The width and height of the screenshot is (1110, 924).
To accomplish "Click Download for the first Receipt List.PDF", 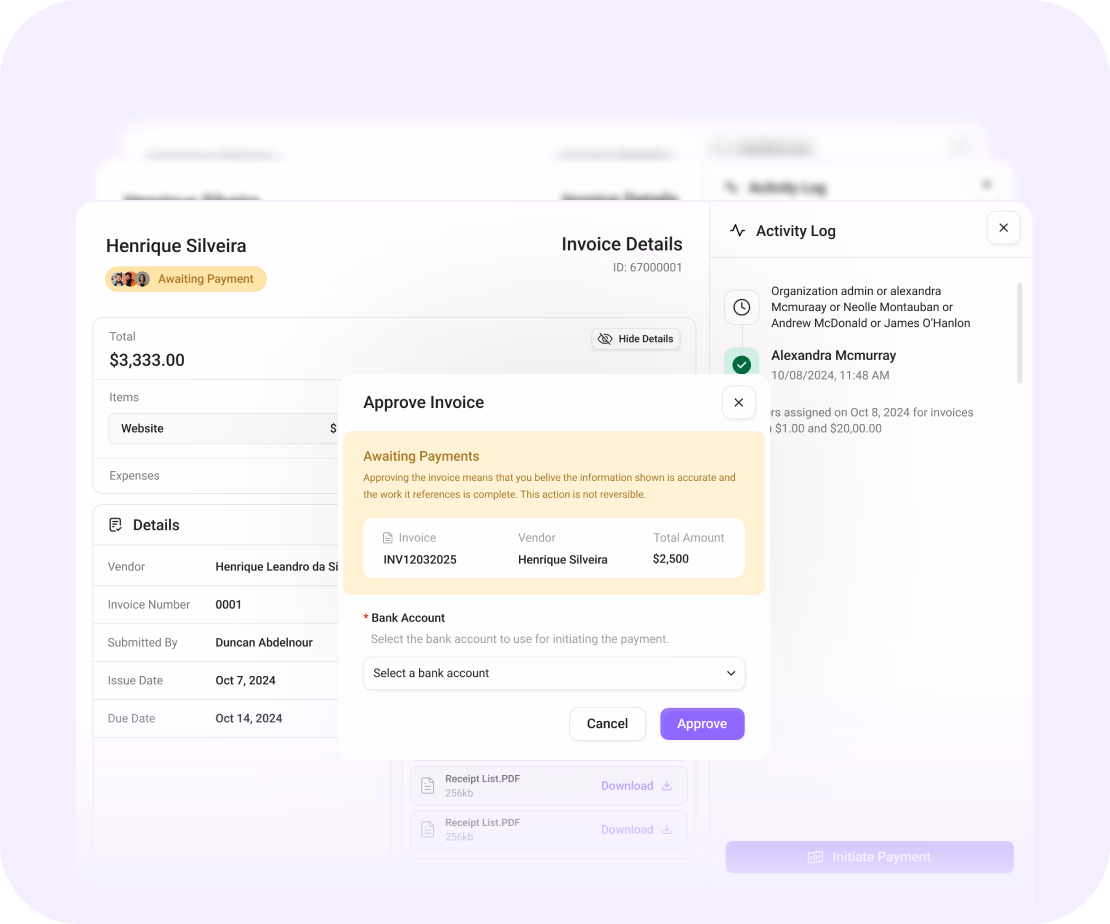I will coord(626,785).
